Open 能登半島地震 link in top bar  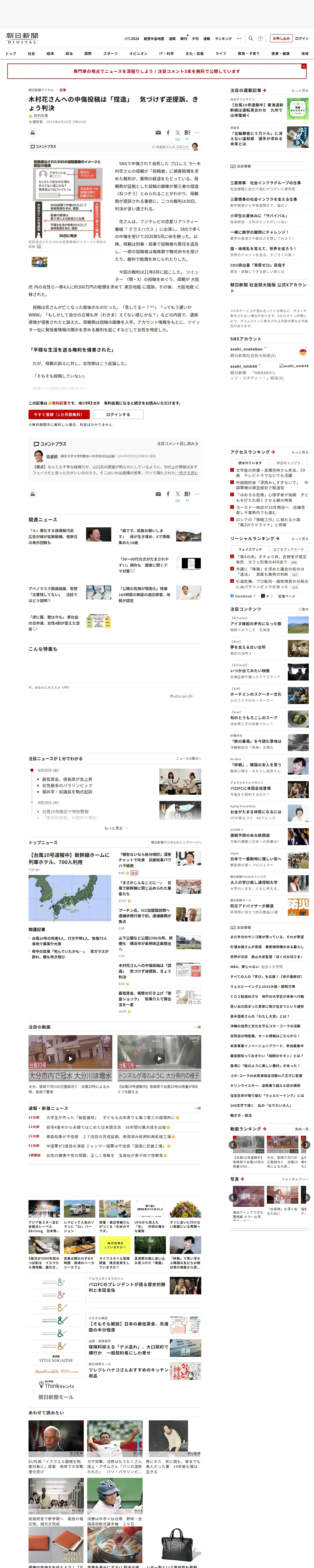(x=154, y=38)
